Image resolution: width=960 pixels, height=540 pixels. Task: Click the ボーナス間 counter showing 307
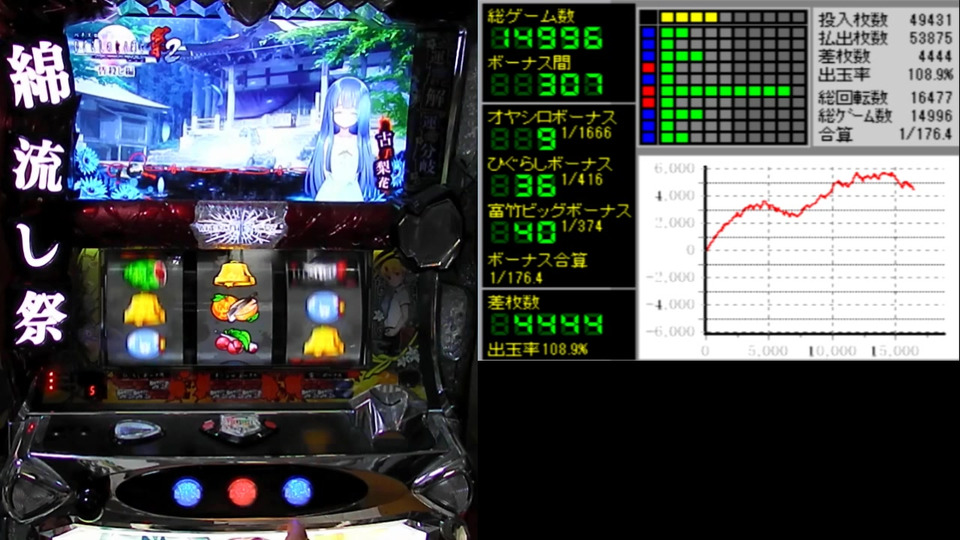pyautogui.click(x=546, y=84)
